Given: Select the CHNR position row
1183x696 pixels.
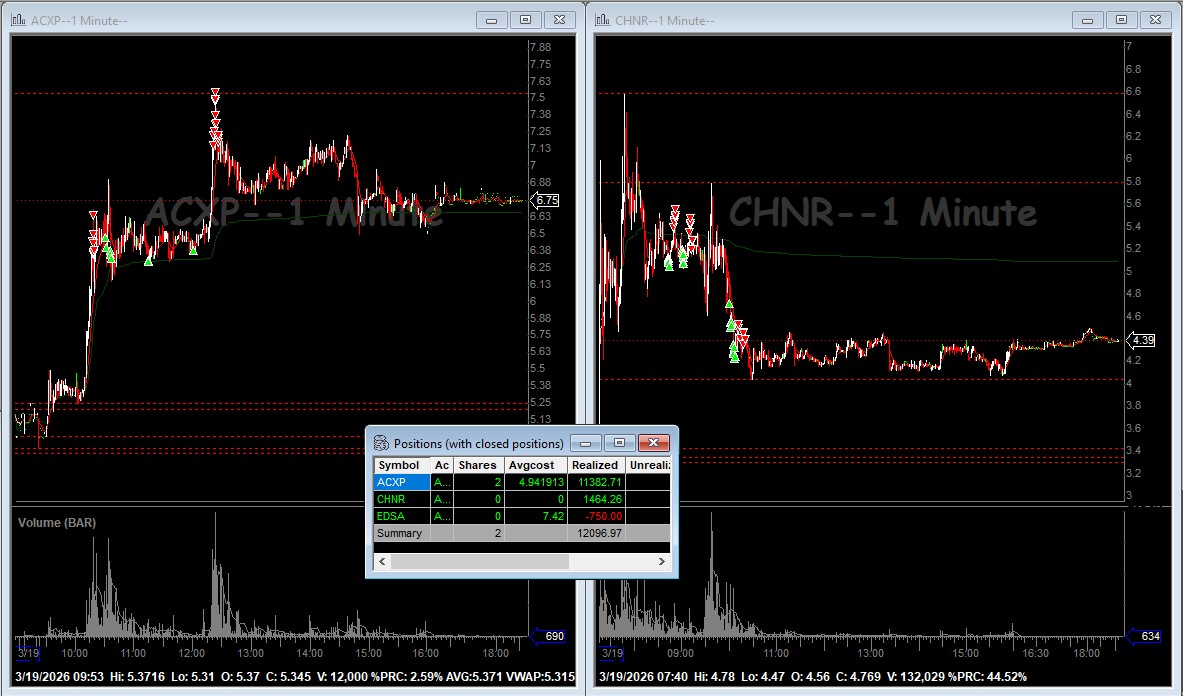Looking at the screenshot, I should point(522,499).
